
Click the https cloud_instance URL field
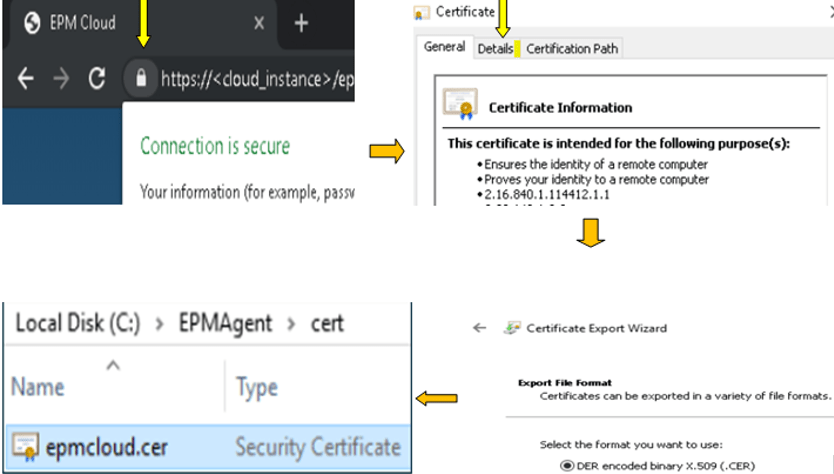257,79
